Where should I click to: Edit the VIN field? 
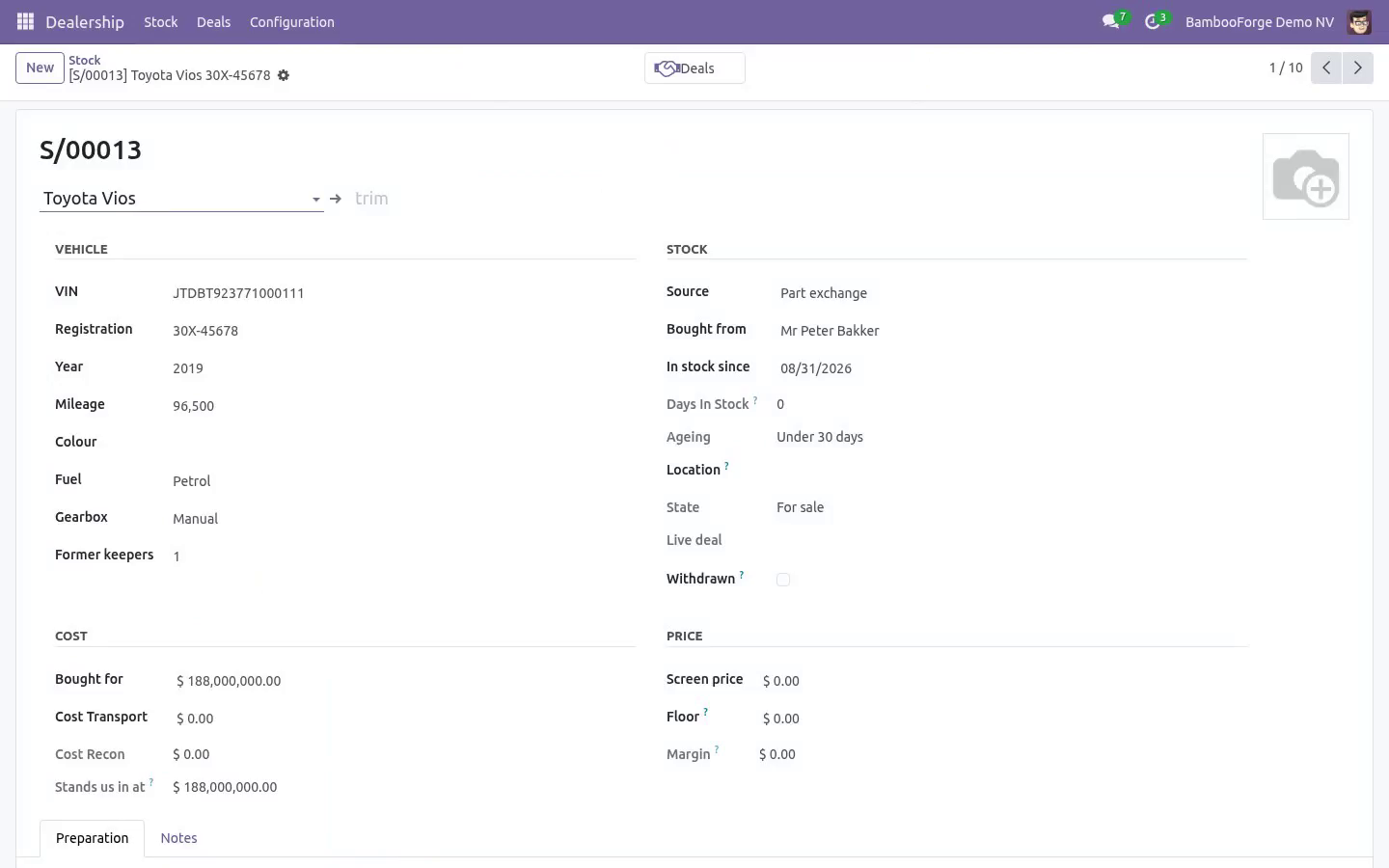click(x=400, y=293)
